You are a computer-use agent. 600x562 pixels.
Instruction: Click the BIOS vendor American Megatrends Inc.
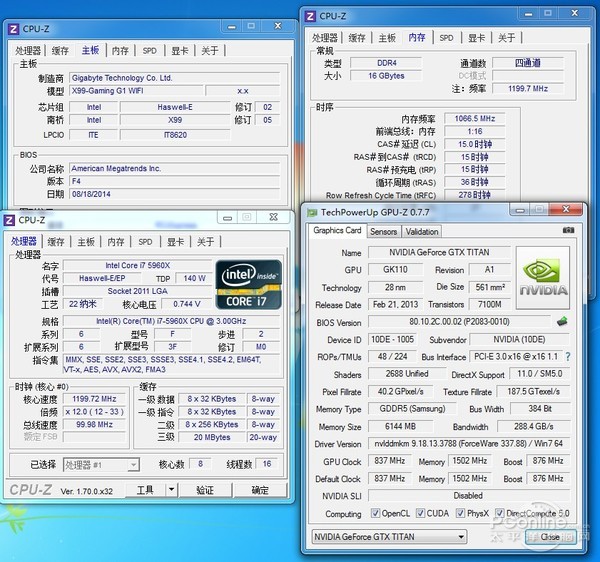174,168
